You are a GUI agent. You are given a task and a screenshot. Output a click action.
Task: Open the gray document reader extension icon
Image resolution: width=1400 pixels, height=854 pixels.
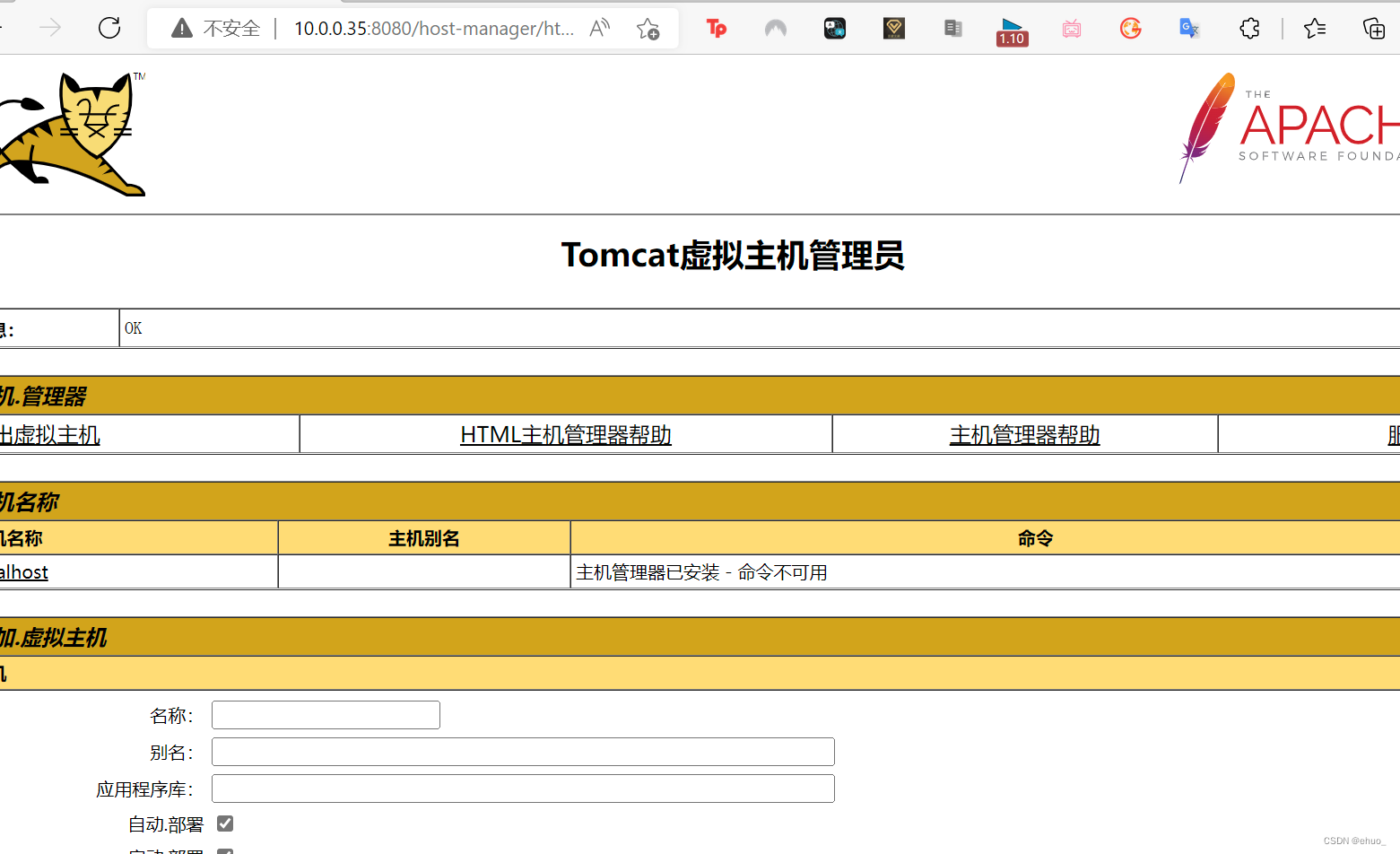coord(953,29)
